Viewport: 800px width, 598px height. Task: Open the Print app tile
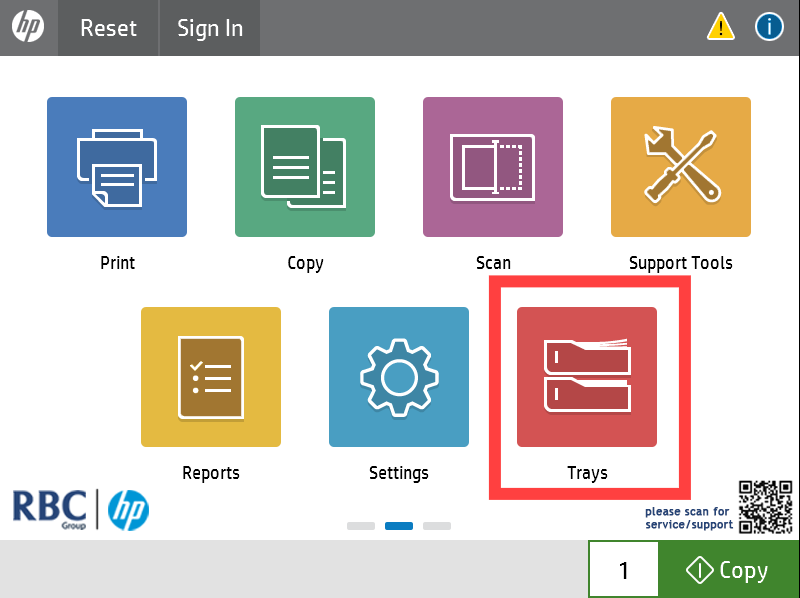pos(117,167)
